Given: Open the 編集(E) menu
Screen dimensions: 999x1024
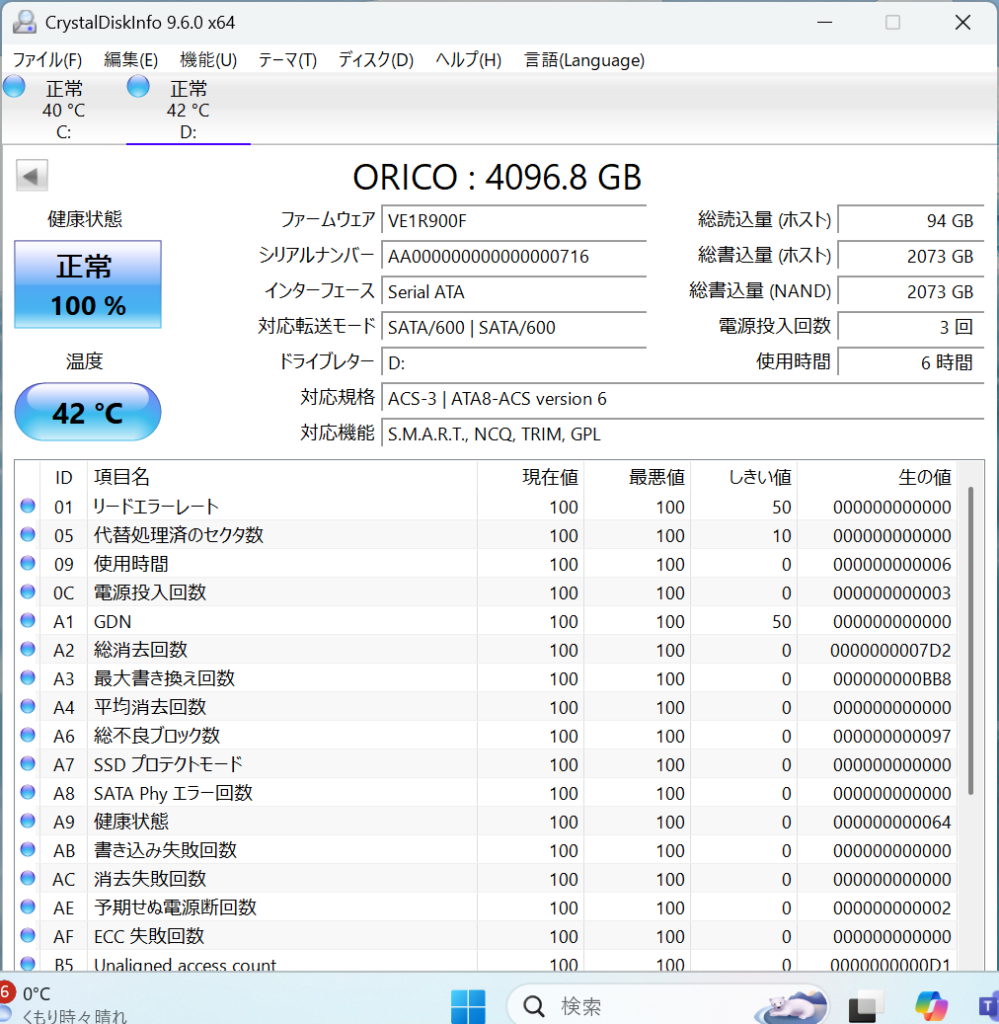Looking at the screenshot, I should (x=131, y=60).
